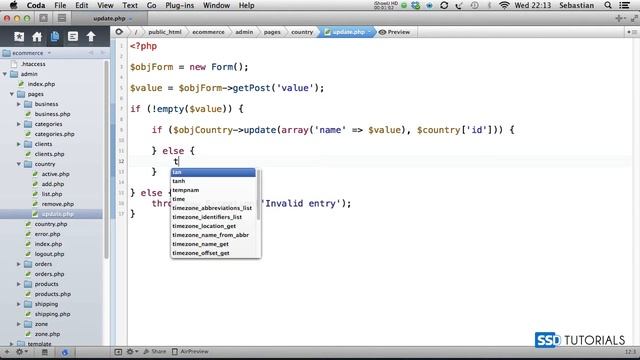Screen dimensions: 640x360
Task: Click the add tab plus icon
Action: click(x=619, y=18)
